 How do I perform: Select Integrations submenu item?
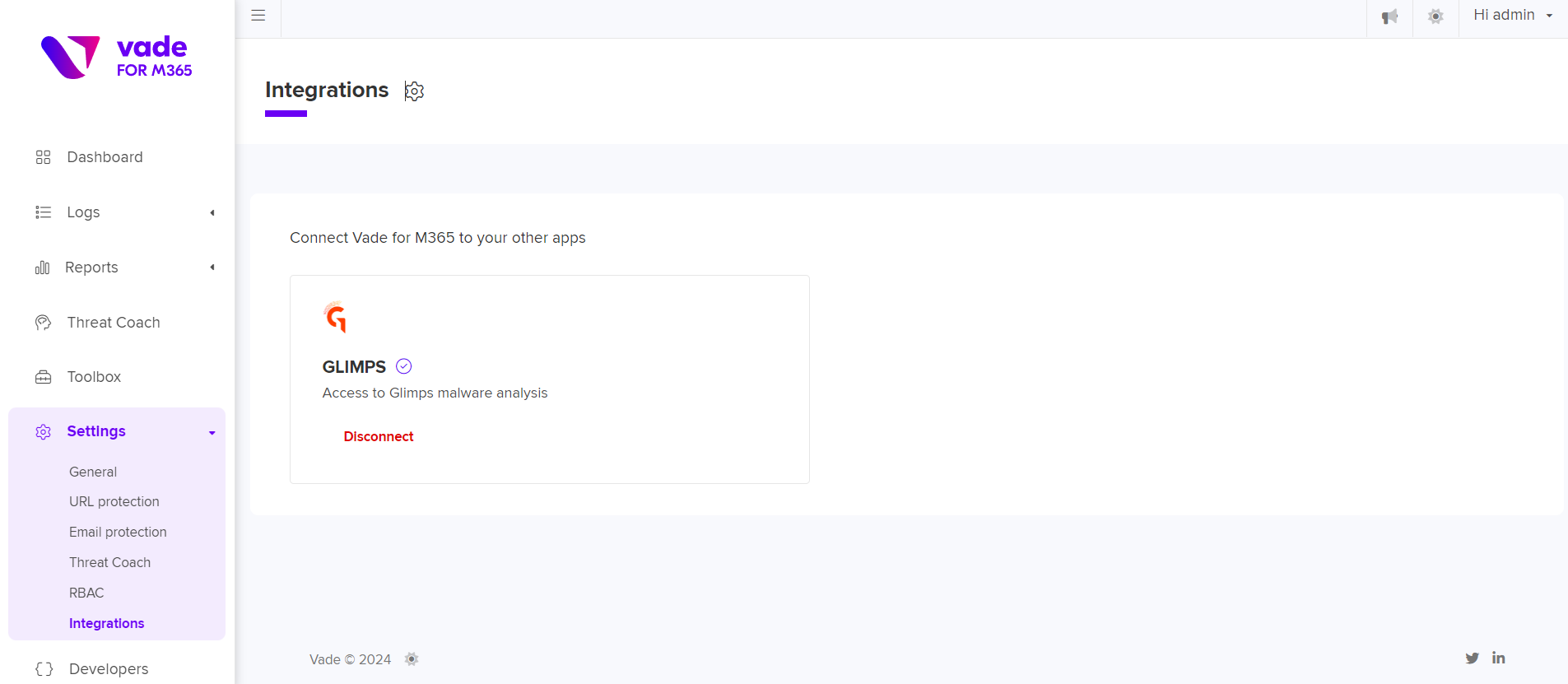pos(107,623)
